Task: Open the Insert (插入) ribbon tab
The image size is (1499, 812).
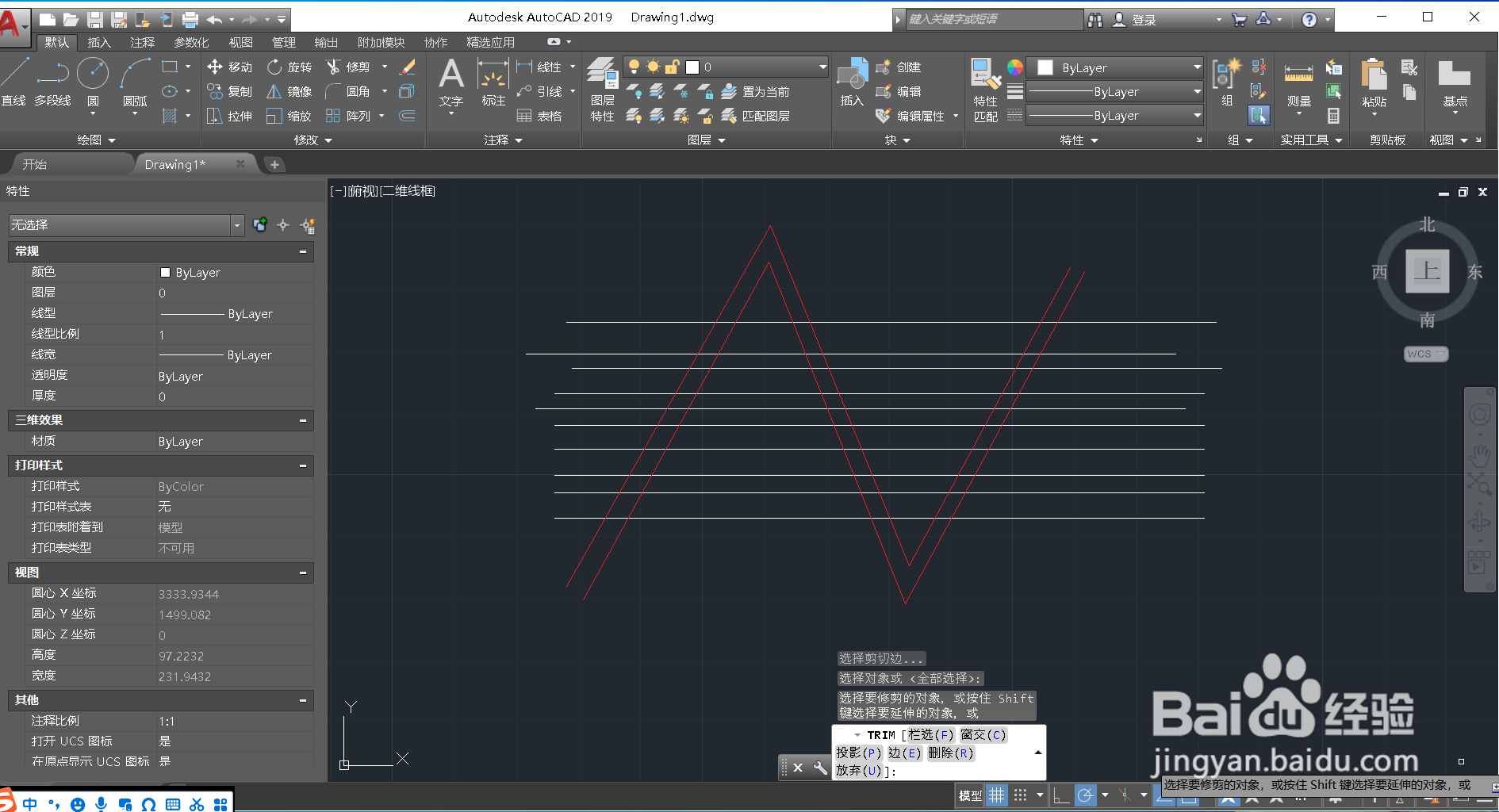Action: [99, 43]
